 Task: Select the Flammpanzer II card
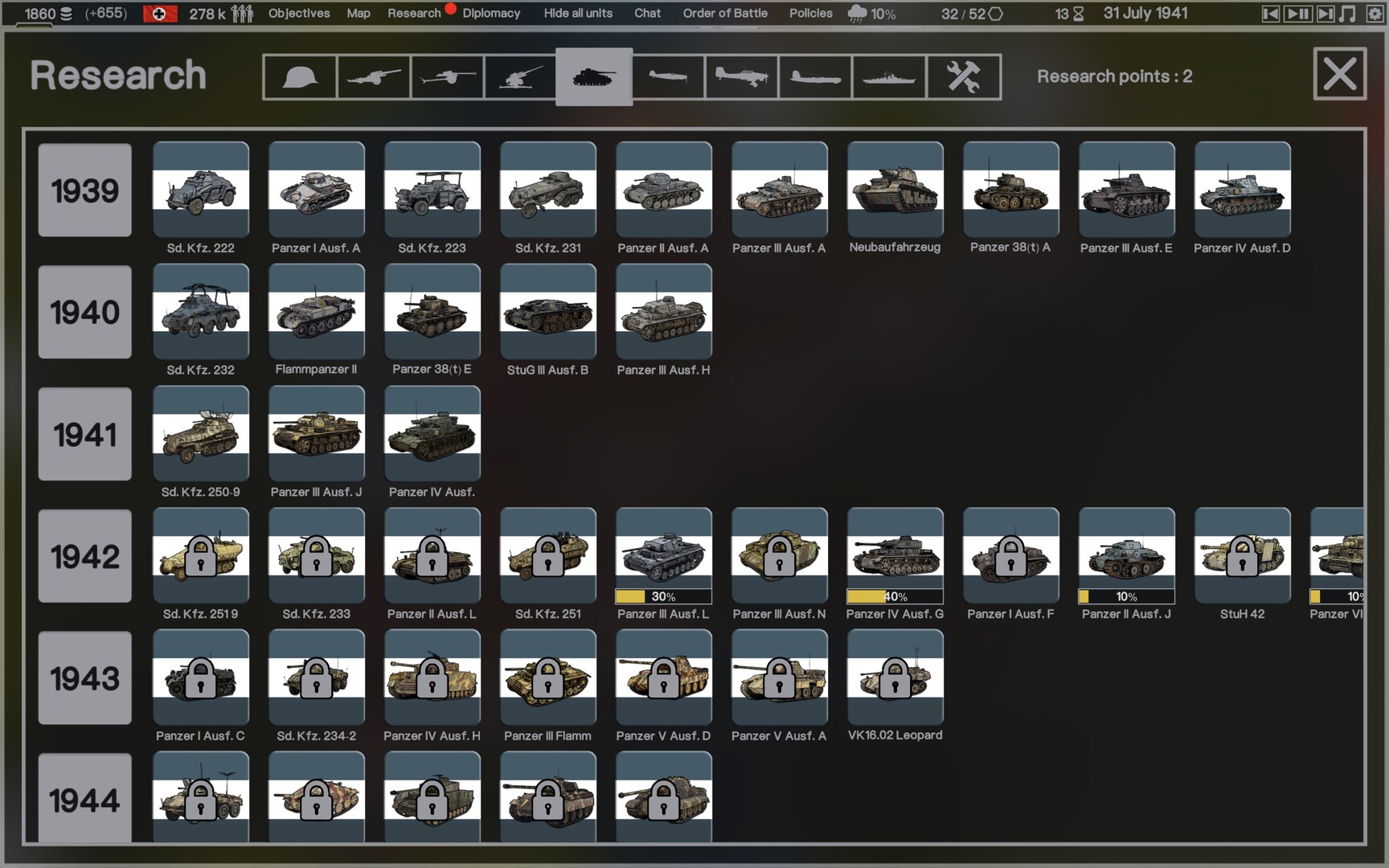[317, 312]
